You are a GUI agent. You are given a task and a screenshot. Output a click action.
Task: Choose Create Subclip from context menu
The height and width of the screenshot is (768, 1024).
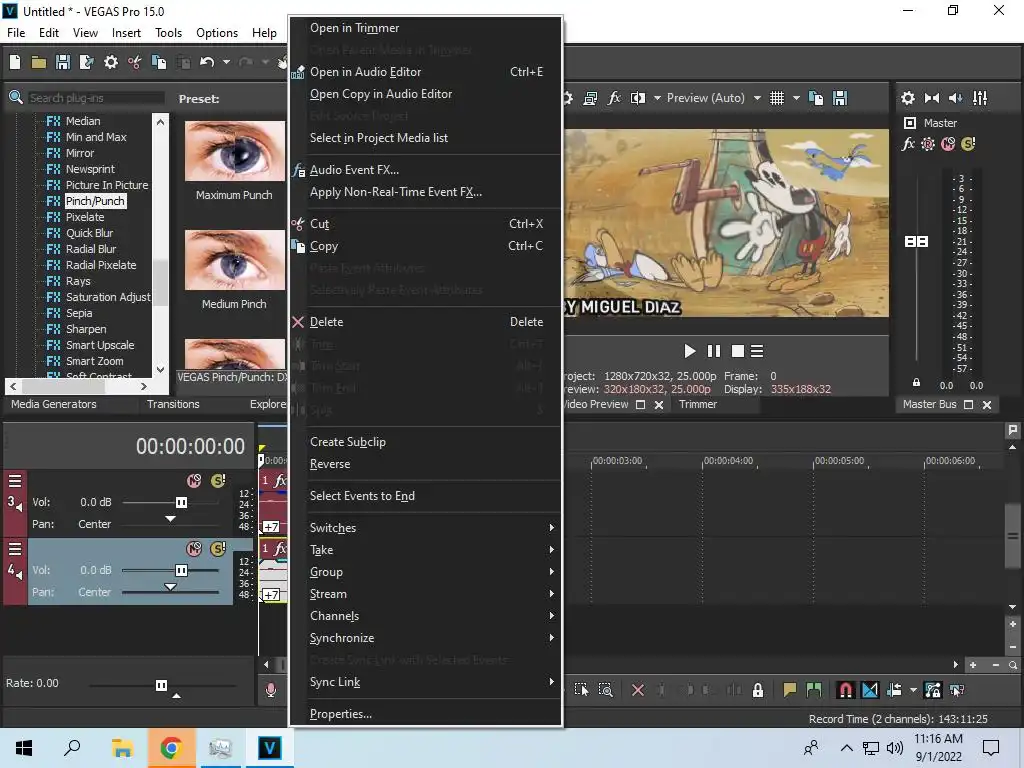425,442
